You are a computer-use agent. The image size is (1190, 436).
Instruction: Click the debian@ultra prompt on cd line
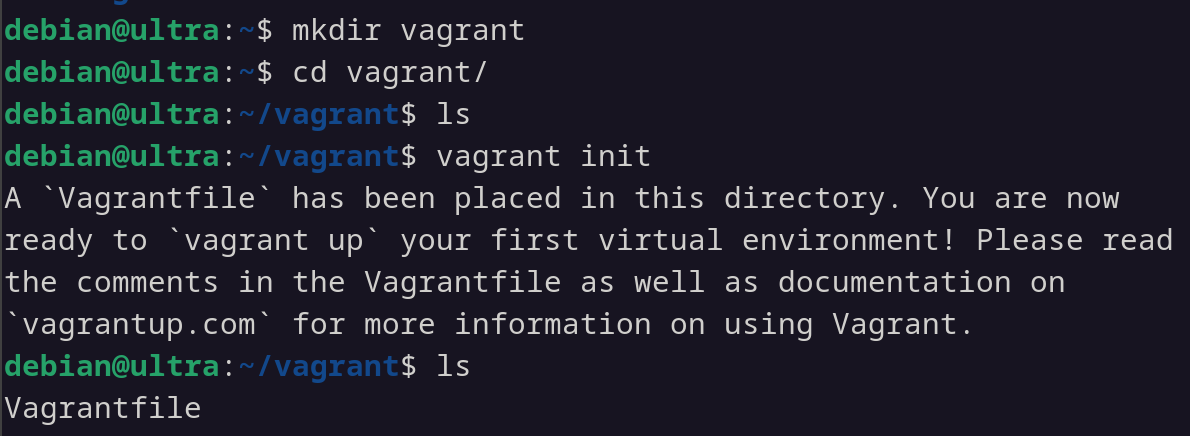pyautogui.click(x=112, y=73)
